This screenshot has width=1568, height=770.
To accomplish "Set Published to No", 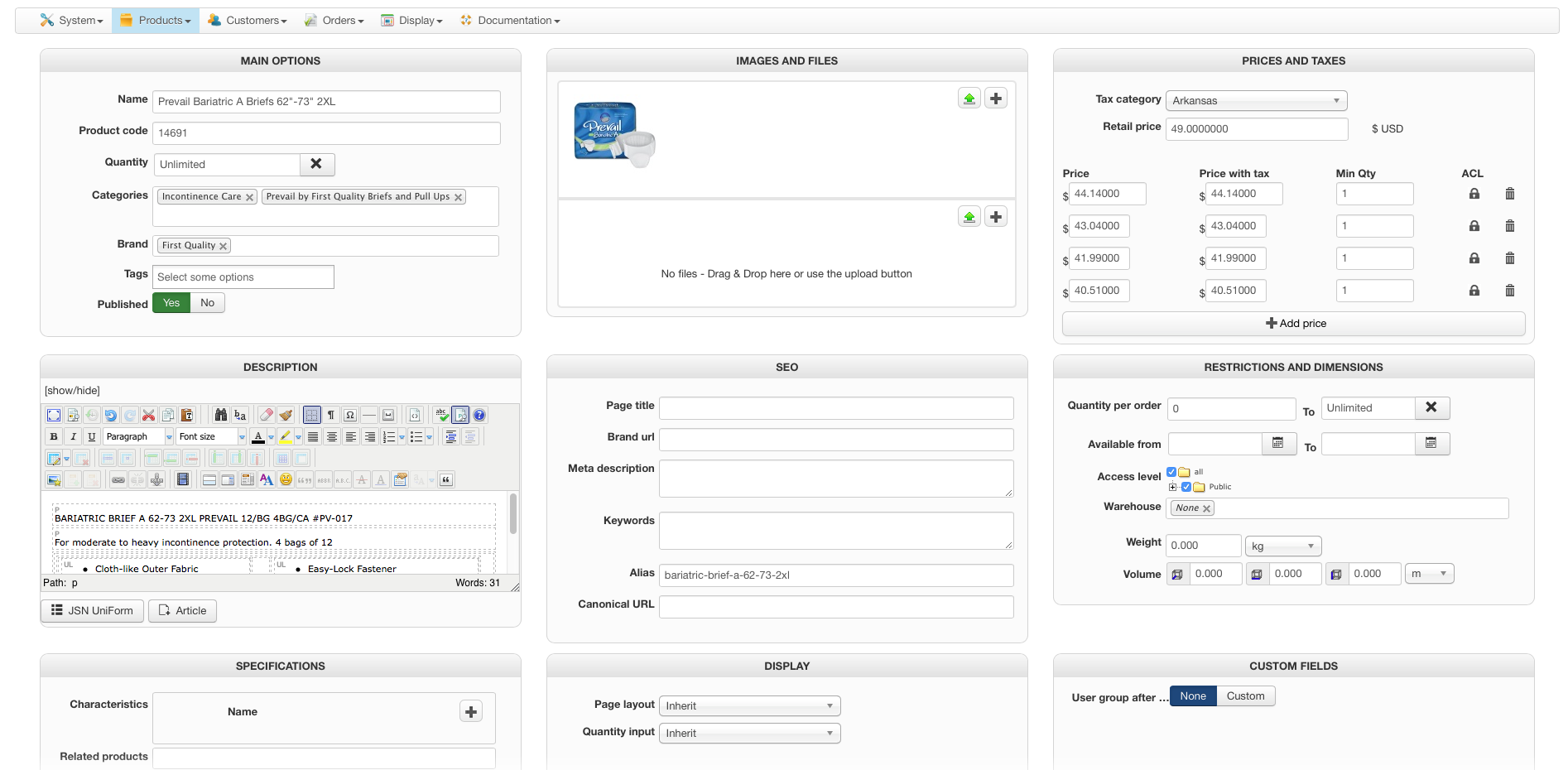I will coord(207,303).
